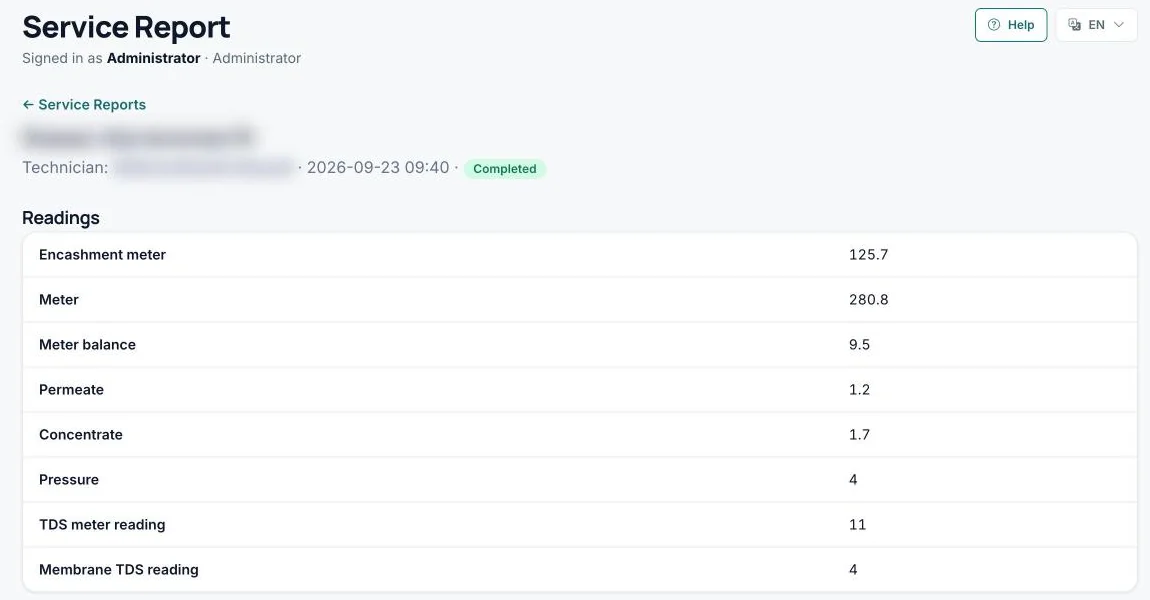Image resolution: width=1150 pixels, height=600 pixels.
Task: Click the Meter row label
Action: point(59,299)
